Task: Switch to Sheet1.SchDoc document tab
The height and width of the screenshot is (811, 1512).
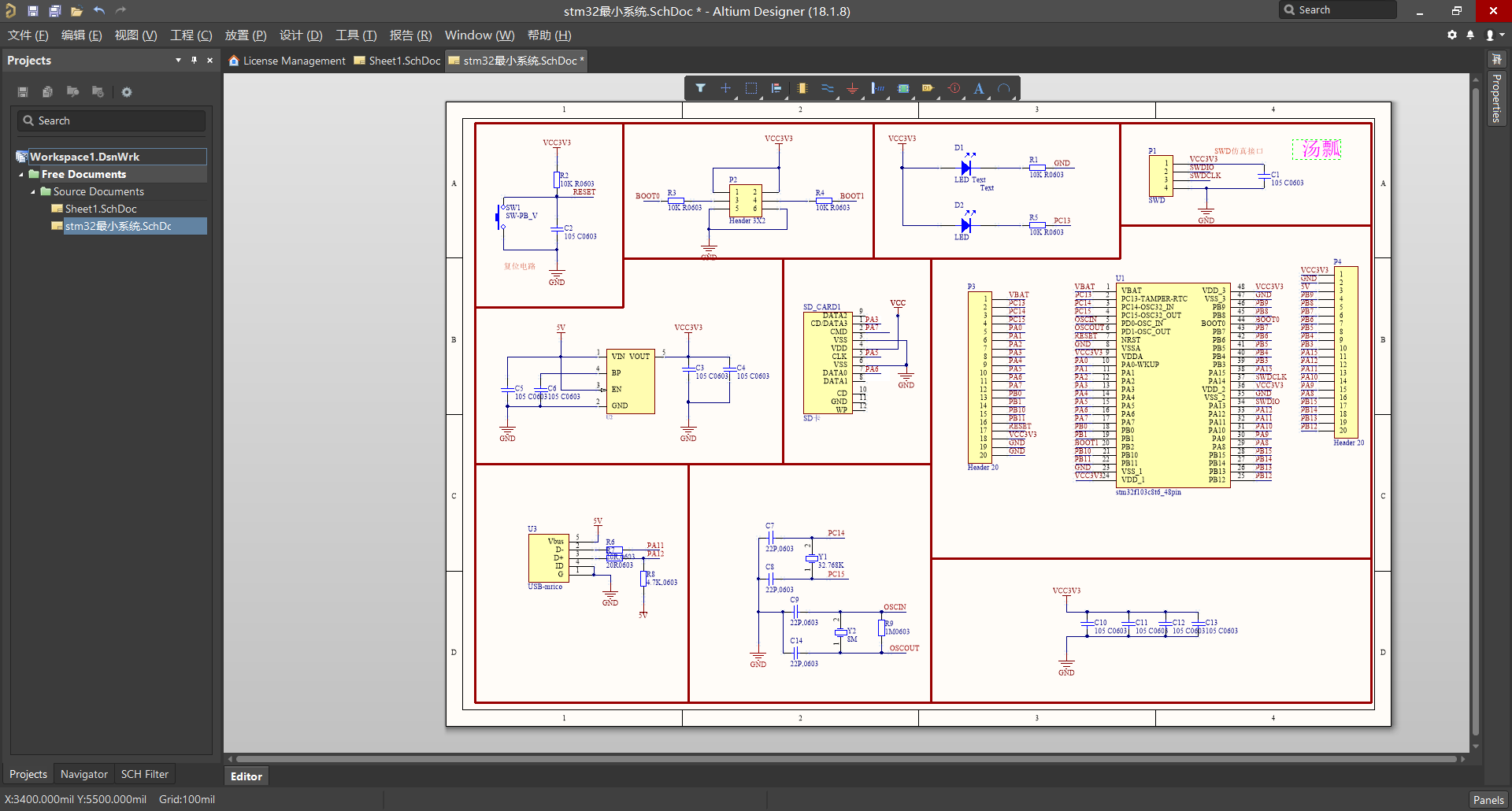Action: tap(397, 61)
